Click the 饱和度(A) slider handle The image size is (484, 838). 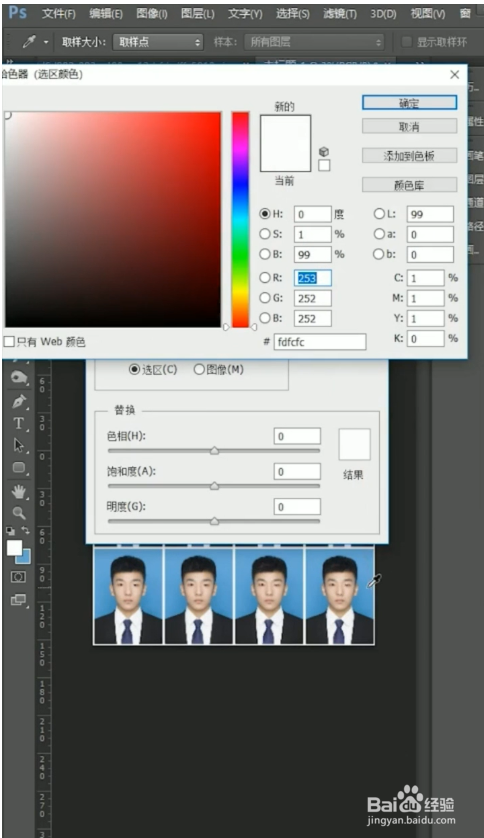[214, 486]
